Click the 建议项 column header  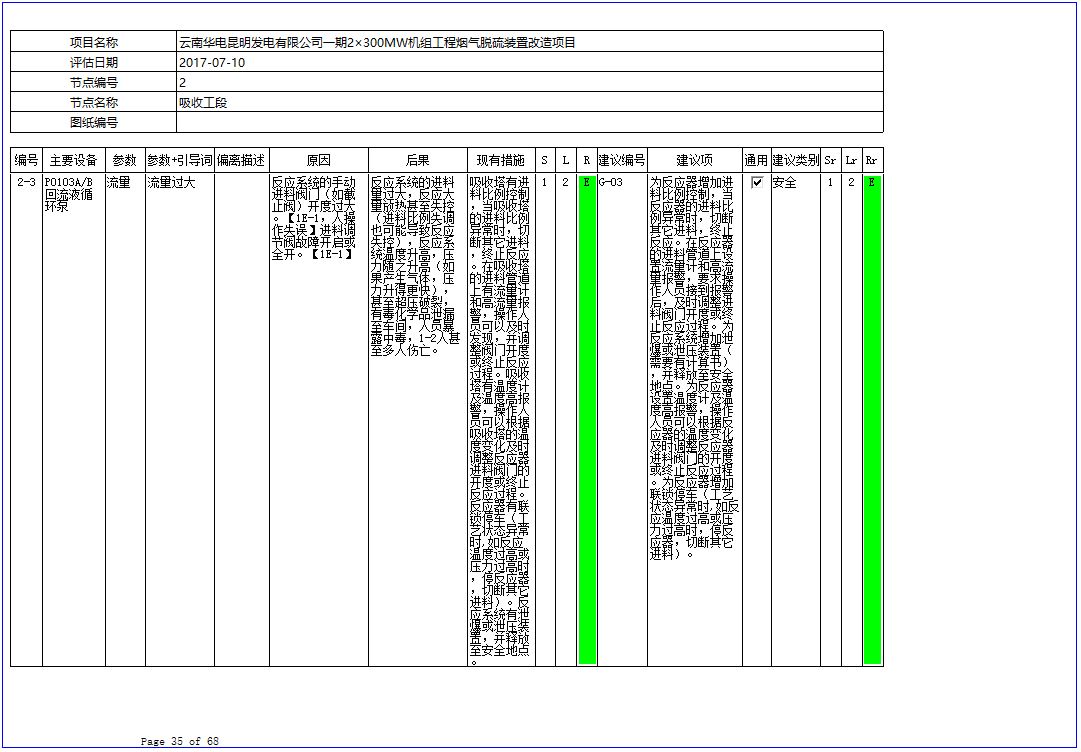[695, 160]
